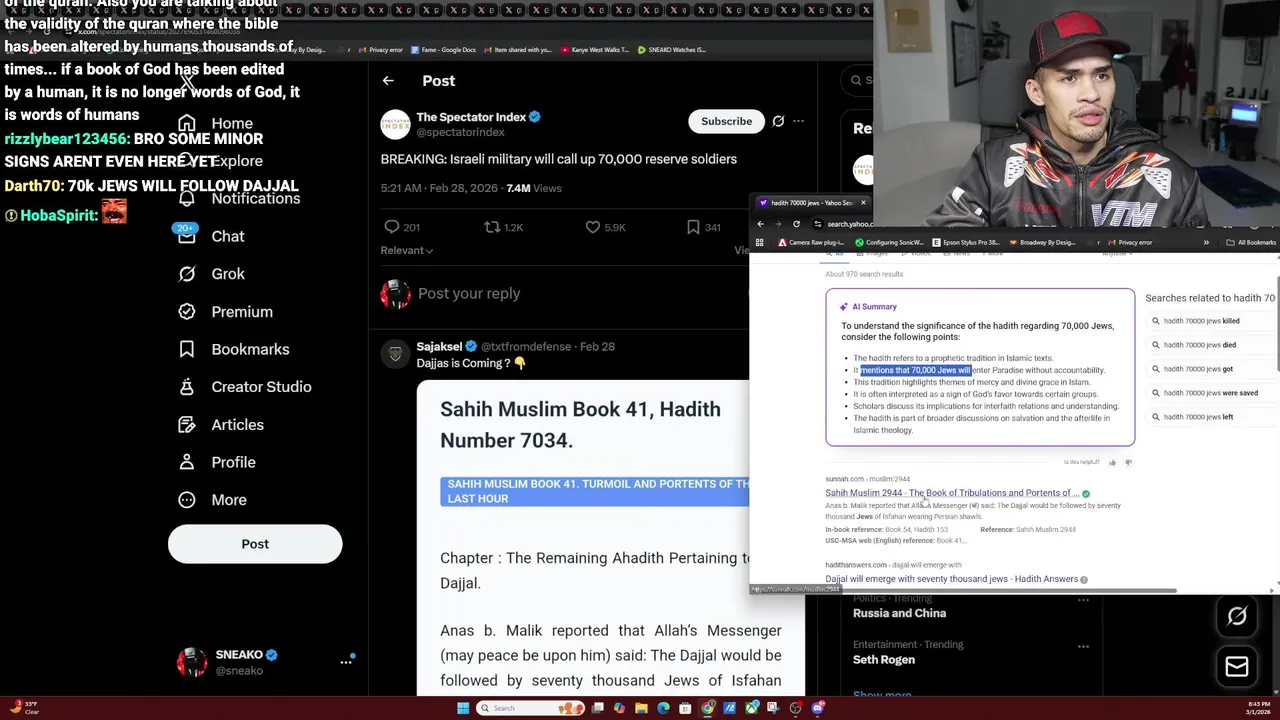Mark AI Summary as helpful with thumbs up
The height and width of the screenshot is (720, 1280).
[x=1112, y=462]
